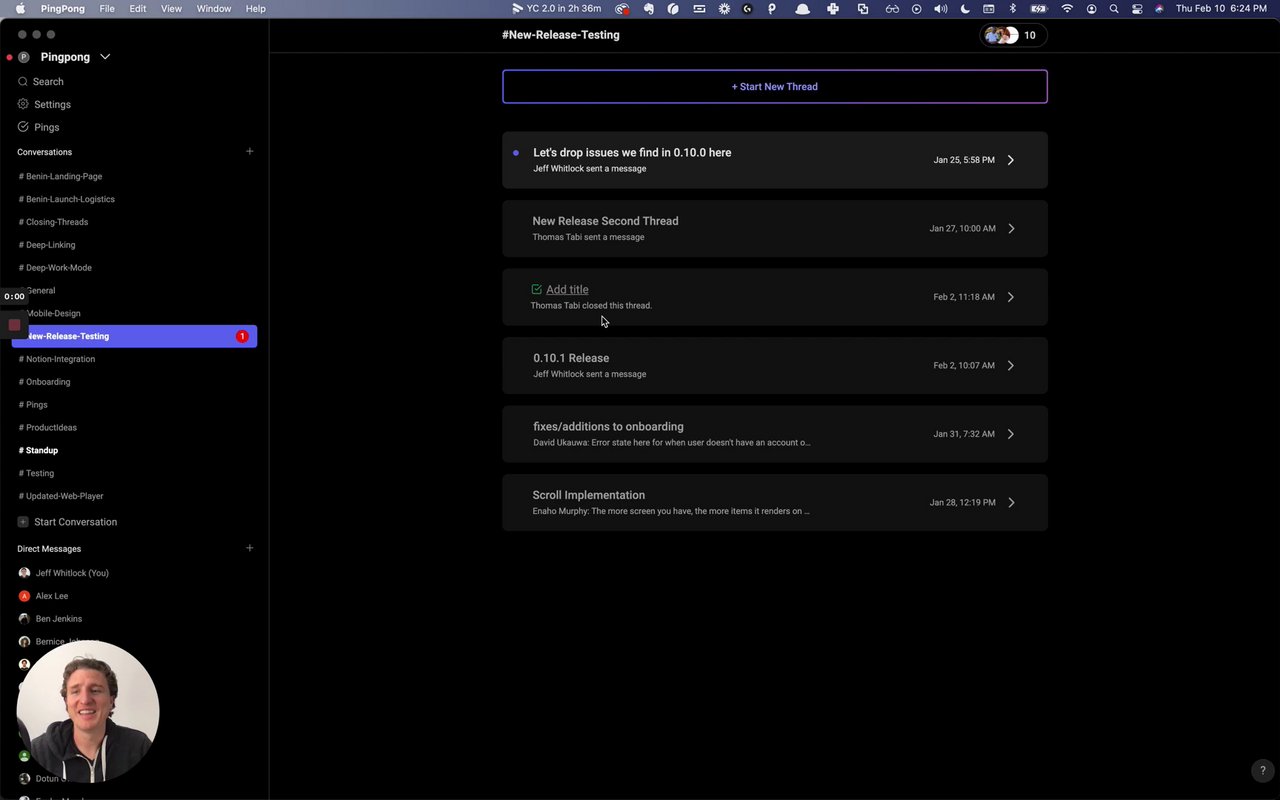Click the member avatars group in header
1280x800 pixels.
(1001, 35)
